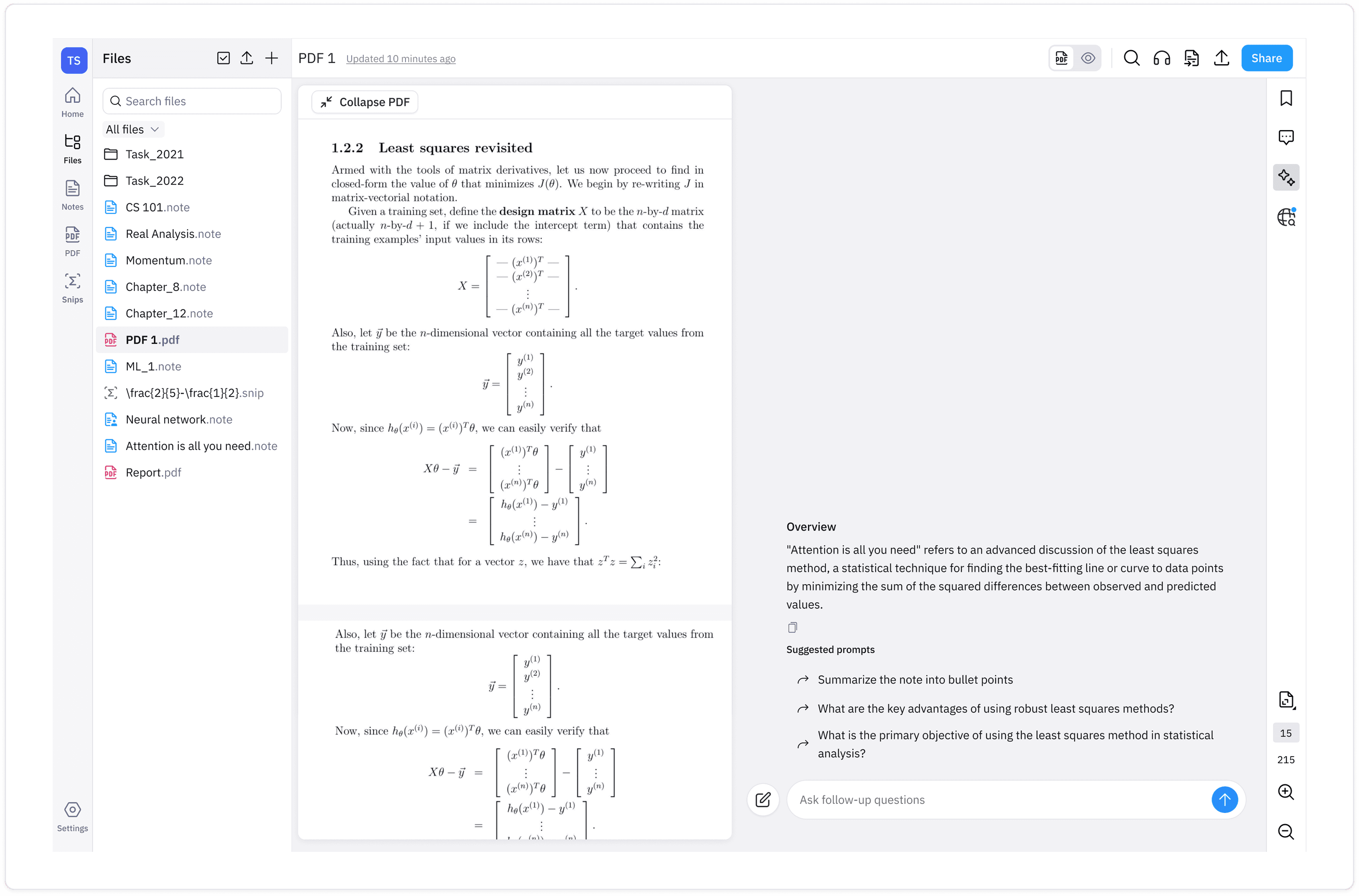This screenshot has height=896, width=1359.
Task: Click the bookmark icon in right sidebar
Action: click(1286, 98)
